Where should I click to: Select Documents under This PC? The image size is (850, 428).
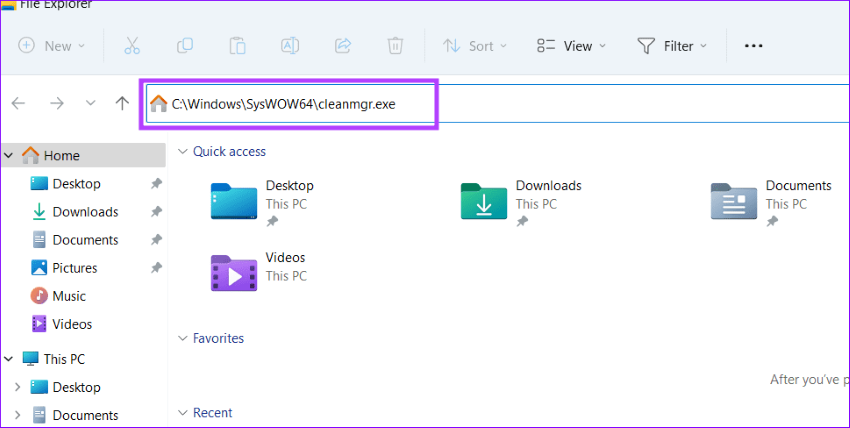[85, 416]
